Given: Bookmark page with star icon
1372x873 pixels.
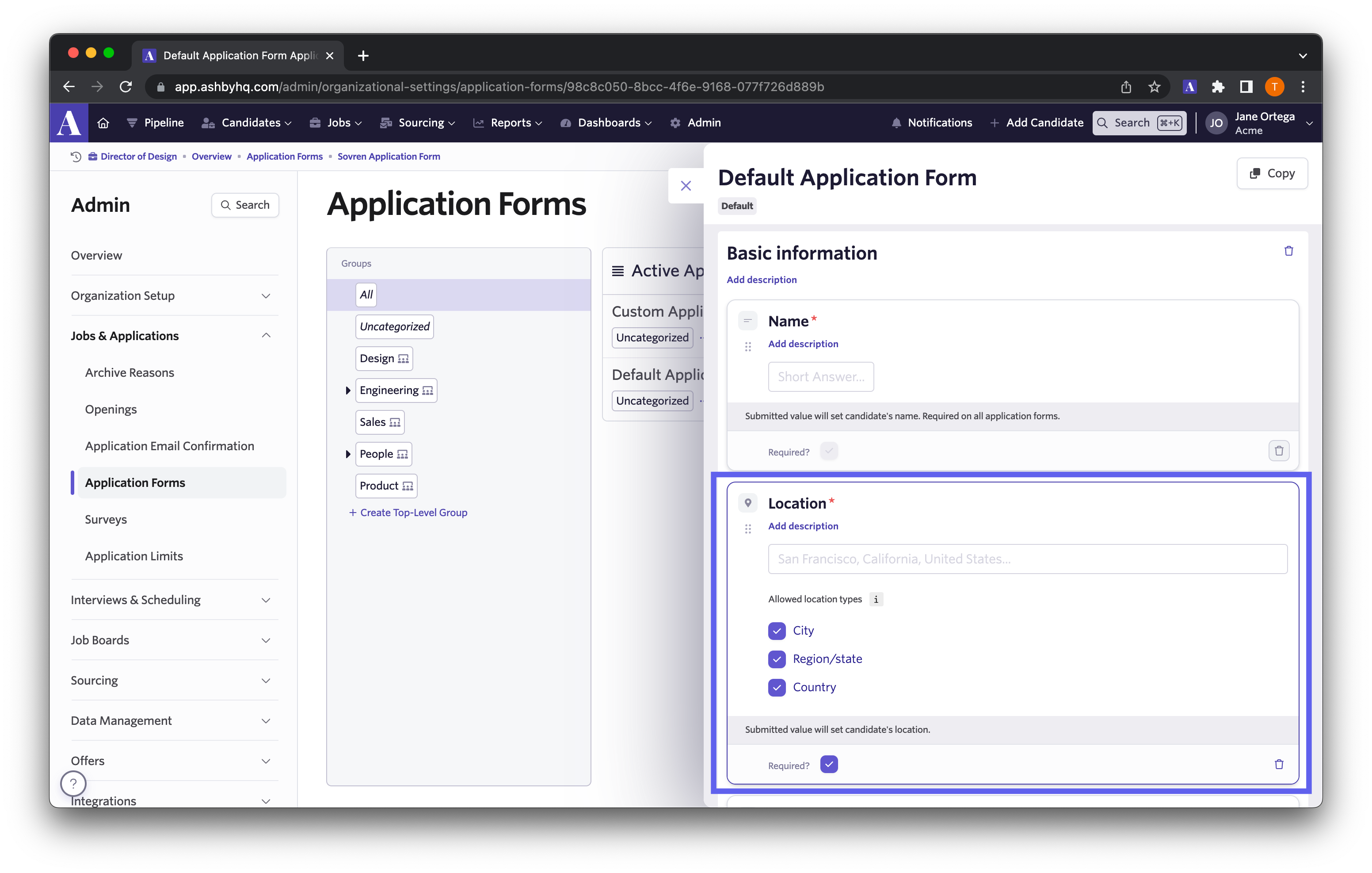Looking at the screenshot, I should (x=1154, y=87).
